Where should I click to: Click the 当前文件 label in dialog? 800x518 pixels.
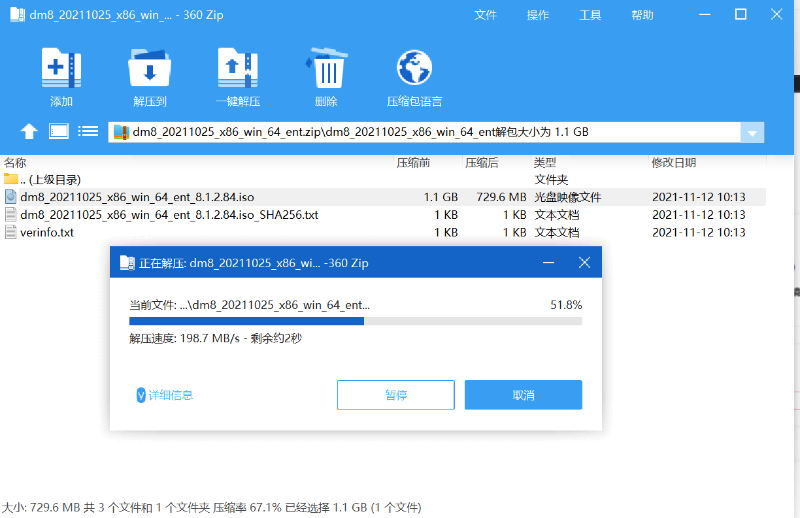point(152,305)
